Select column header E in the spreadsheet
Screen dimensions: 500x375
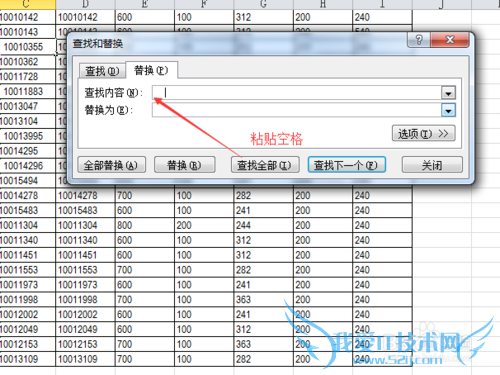(x=145, y=4)
